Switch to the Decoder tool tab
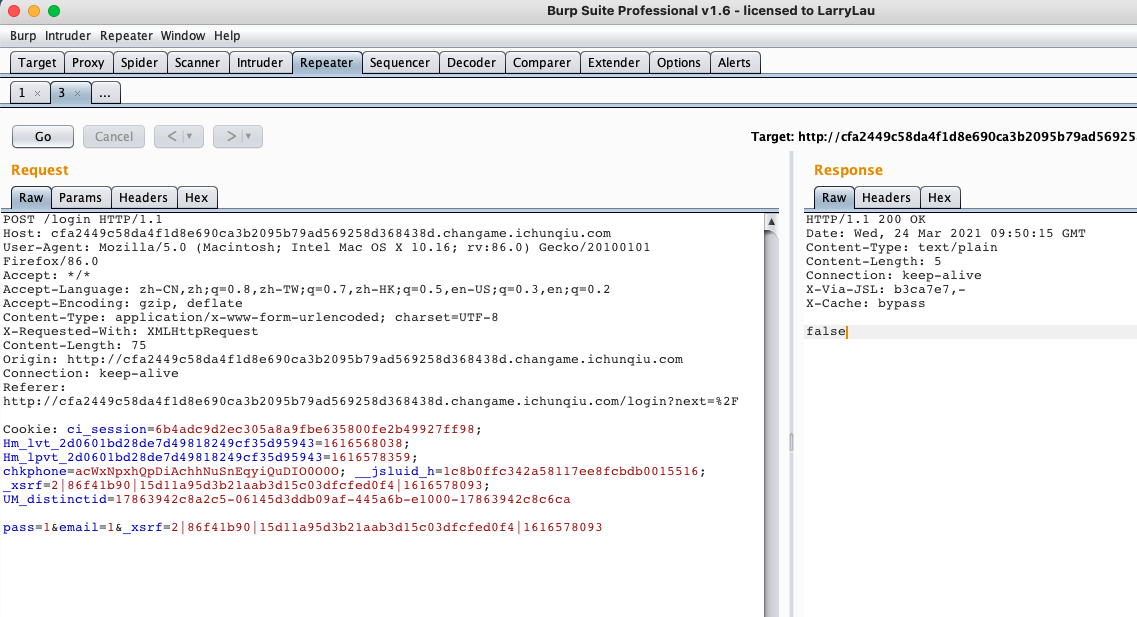 tap(471, 62)
